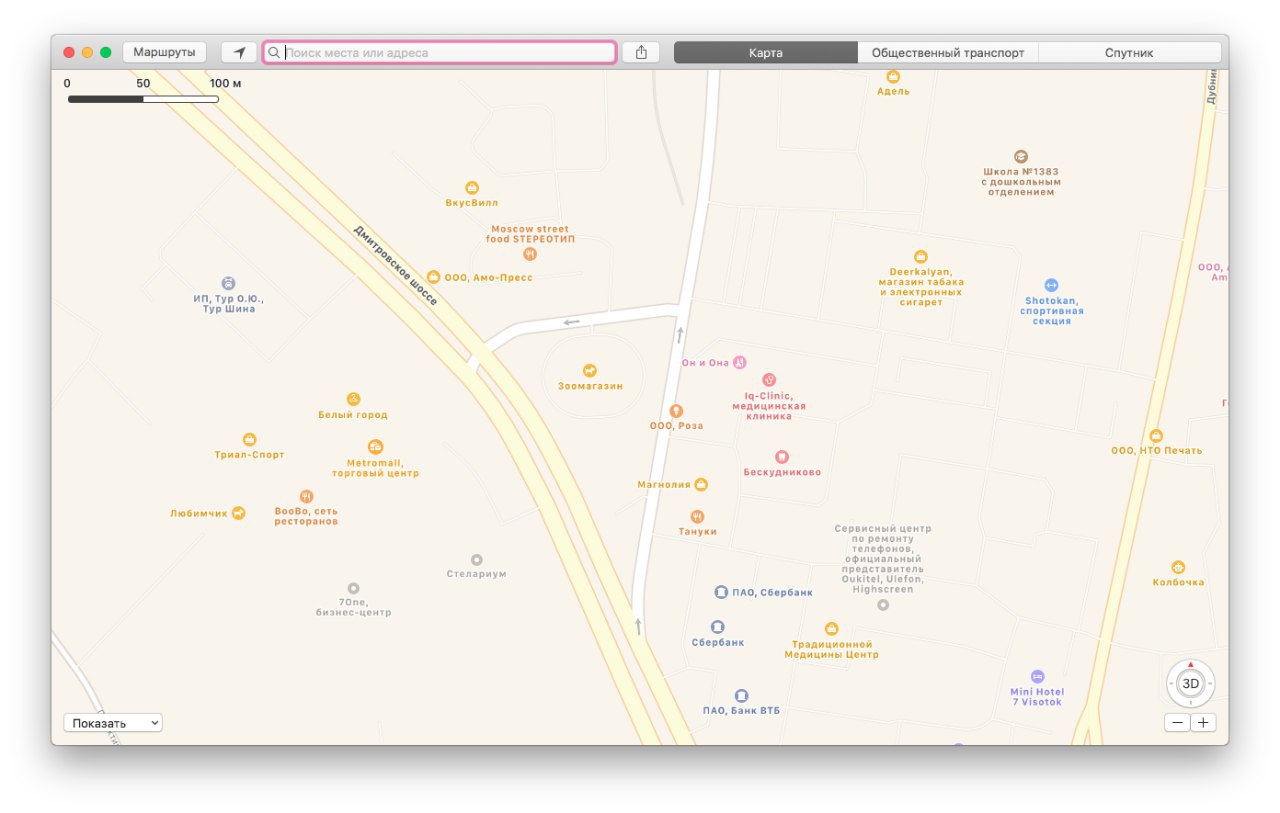Image resolution: width=1280 pixels, height=813 pixels.
Task: Select the Зоомагазин pet store pin
Action: pos(590,371)
